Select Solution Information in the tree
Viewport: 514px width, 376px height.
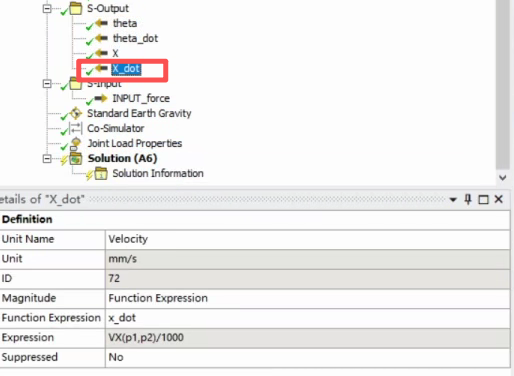pyautogui.click(x=158, y=173)
